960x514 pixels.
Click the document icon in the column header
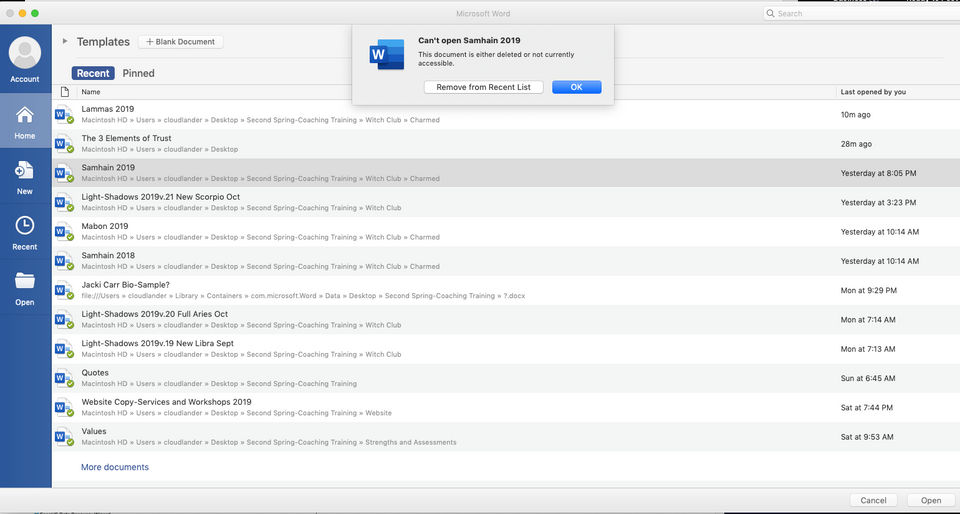[x=64, y=92]
